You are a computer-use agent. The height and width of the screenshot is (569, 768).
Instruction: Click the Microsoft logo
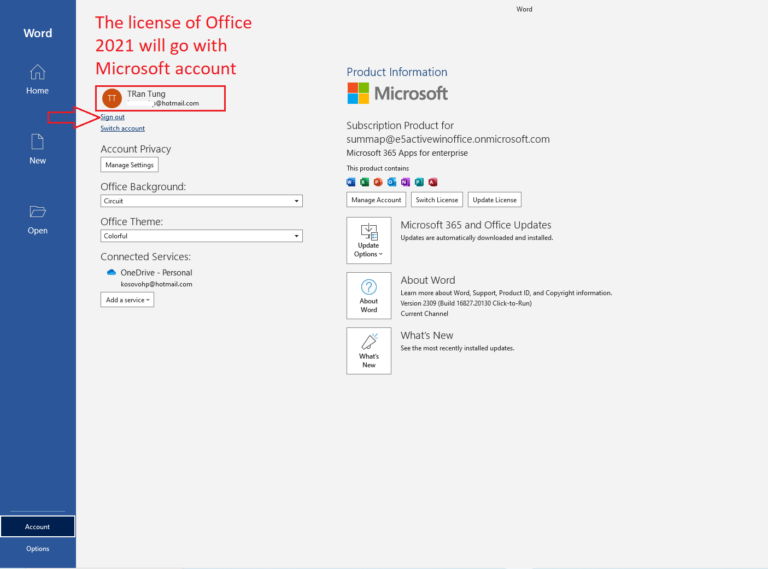click(397, 93)
